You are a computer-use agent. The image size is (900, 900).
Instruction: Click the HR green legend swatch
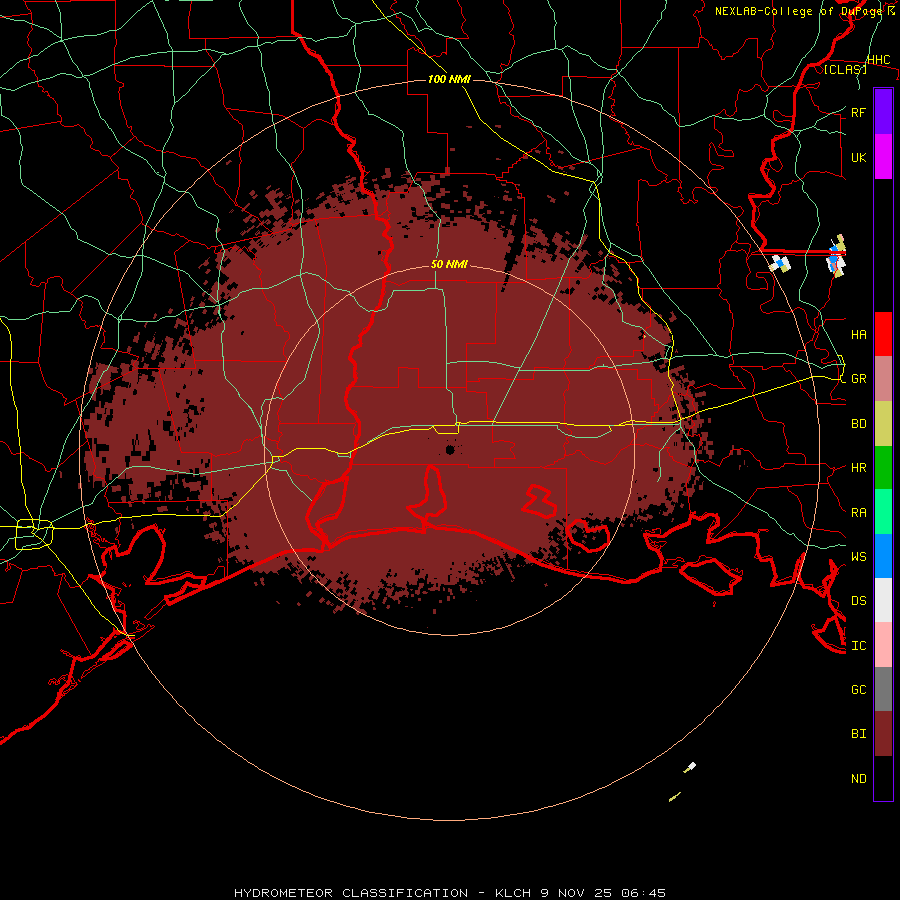(x=883, y=468)
